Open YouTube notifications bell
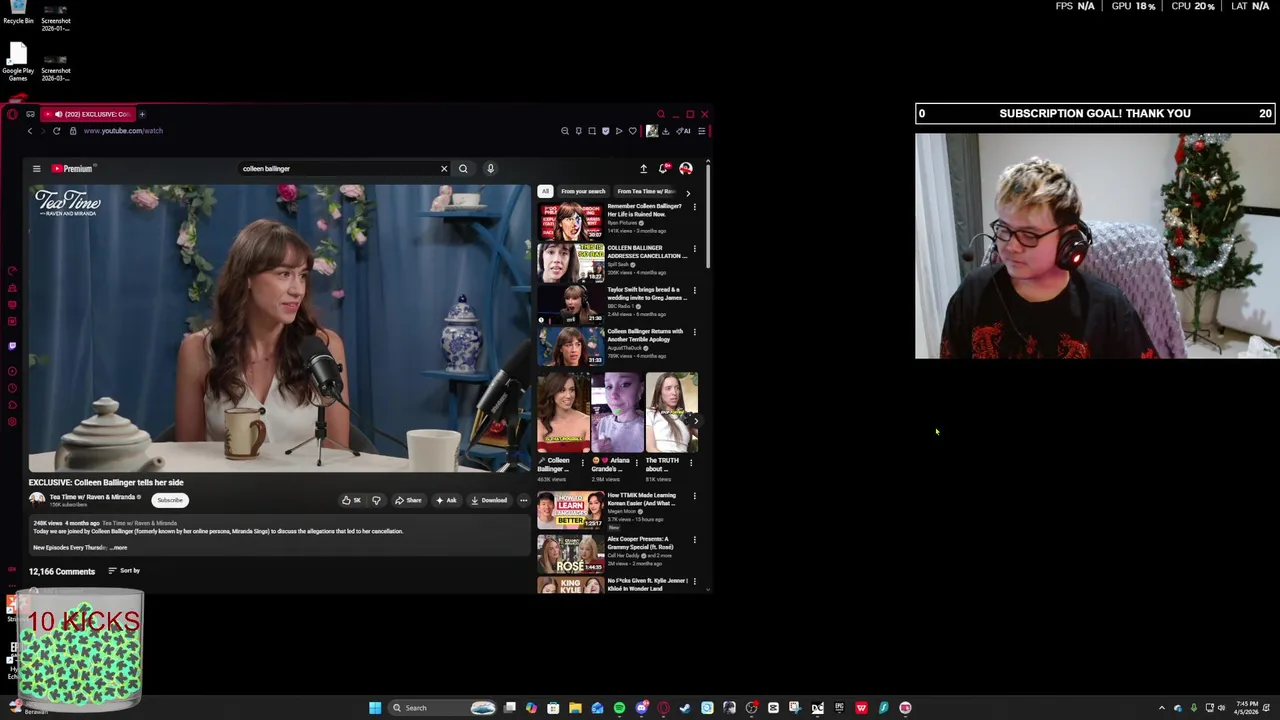 [662, 169]
